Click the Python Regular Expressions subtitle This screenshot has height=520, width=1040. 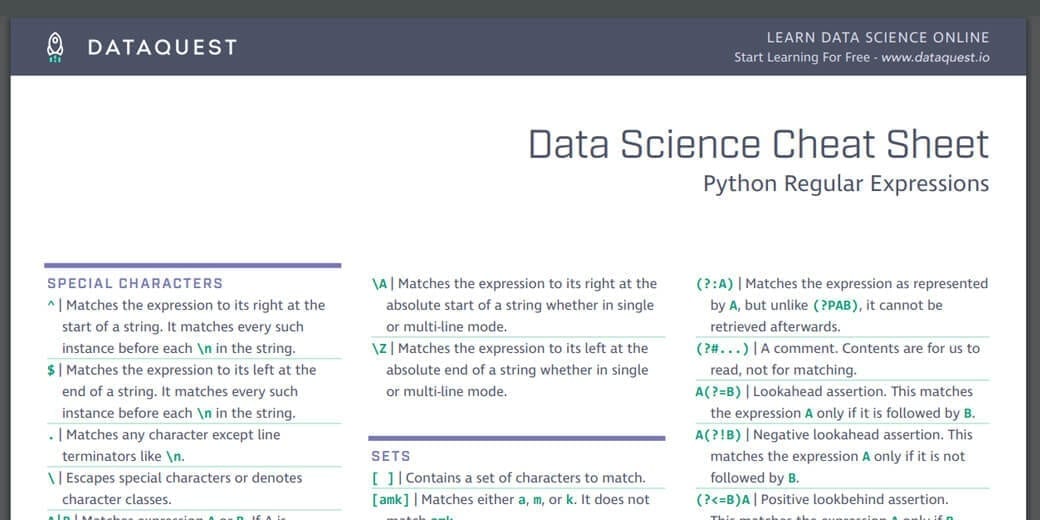click(x=845, y=184)
